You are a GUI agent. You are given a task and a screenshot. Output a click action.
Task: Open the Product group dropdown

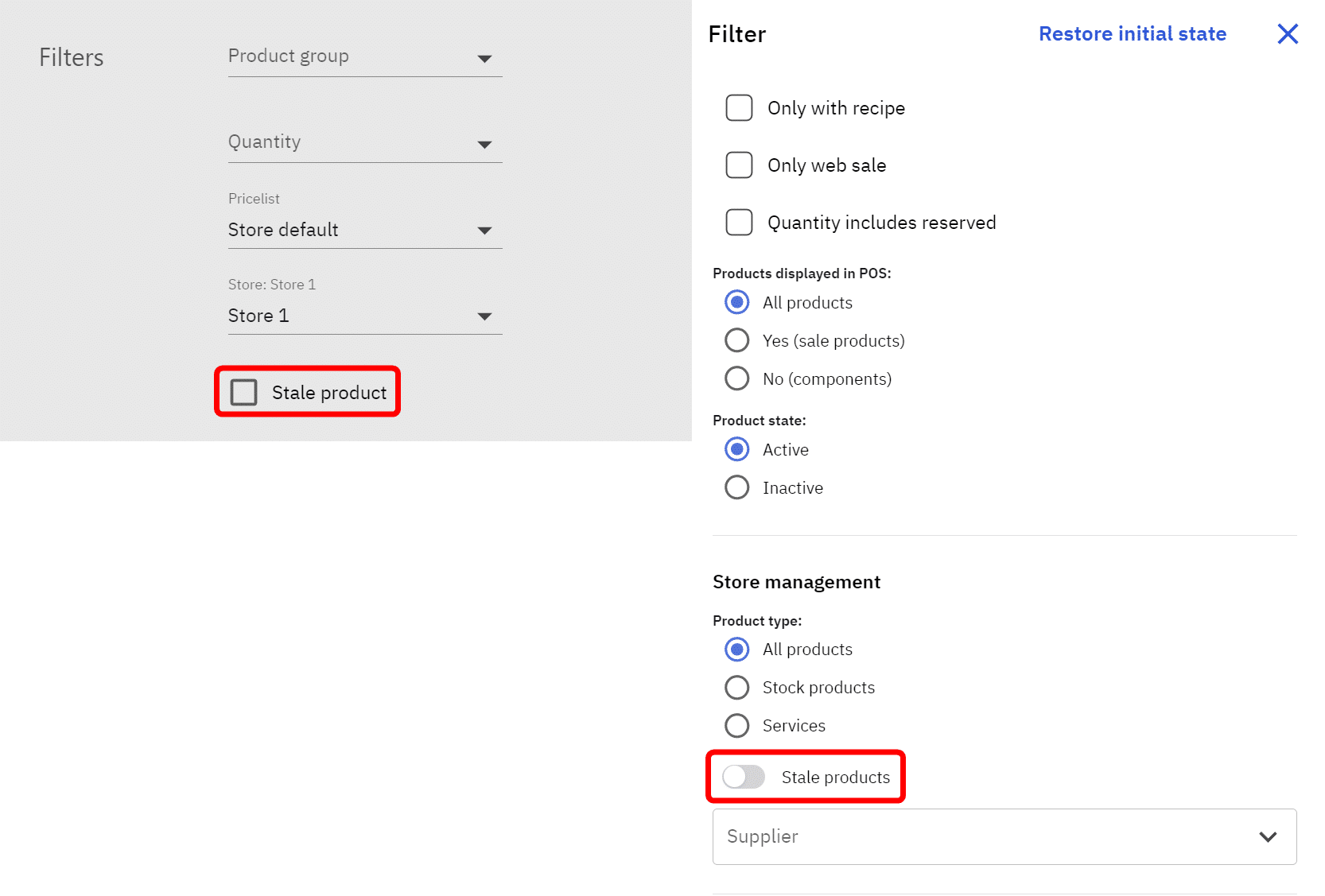tap(364, 57)
